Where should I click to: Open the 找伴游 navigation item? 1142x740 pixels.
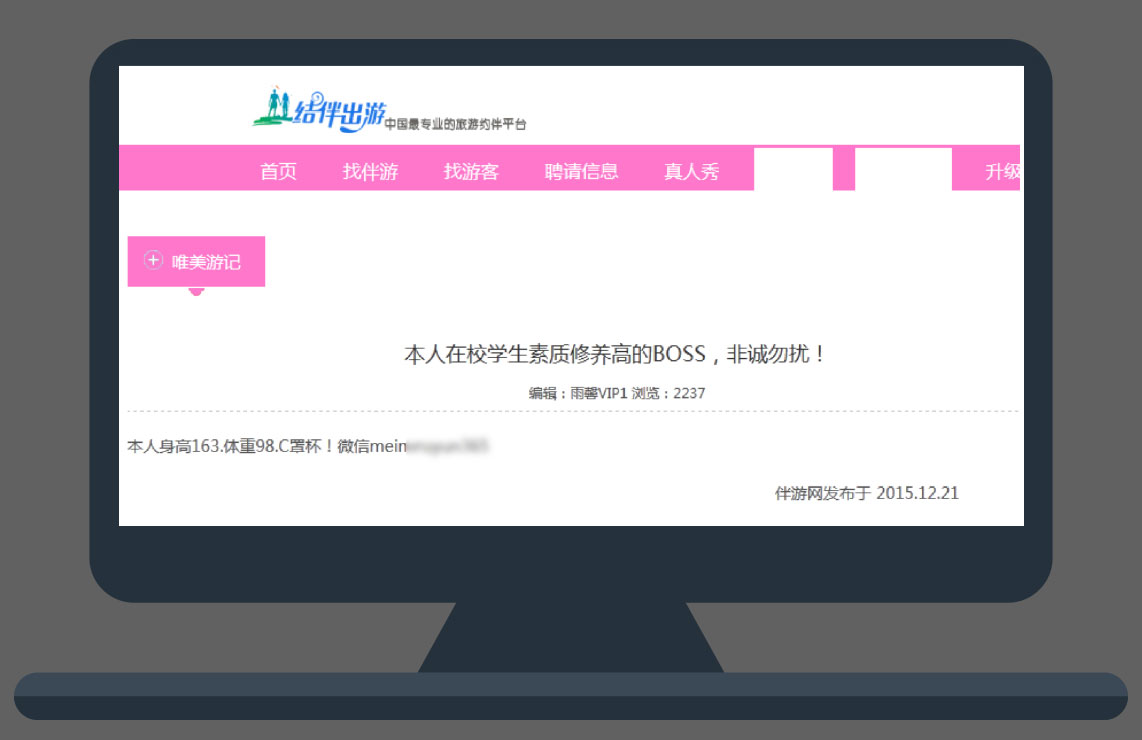pos(370,171)
